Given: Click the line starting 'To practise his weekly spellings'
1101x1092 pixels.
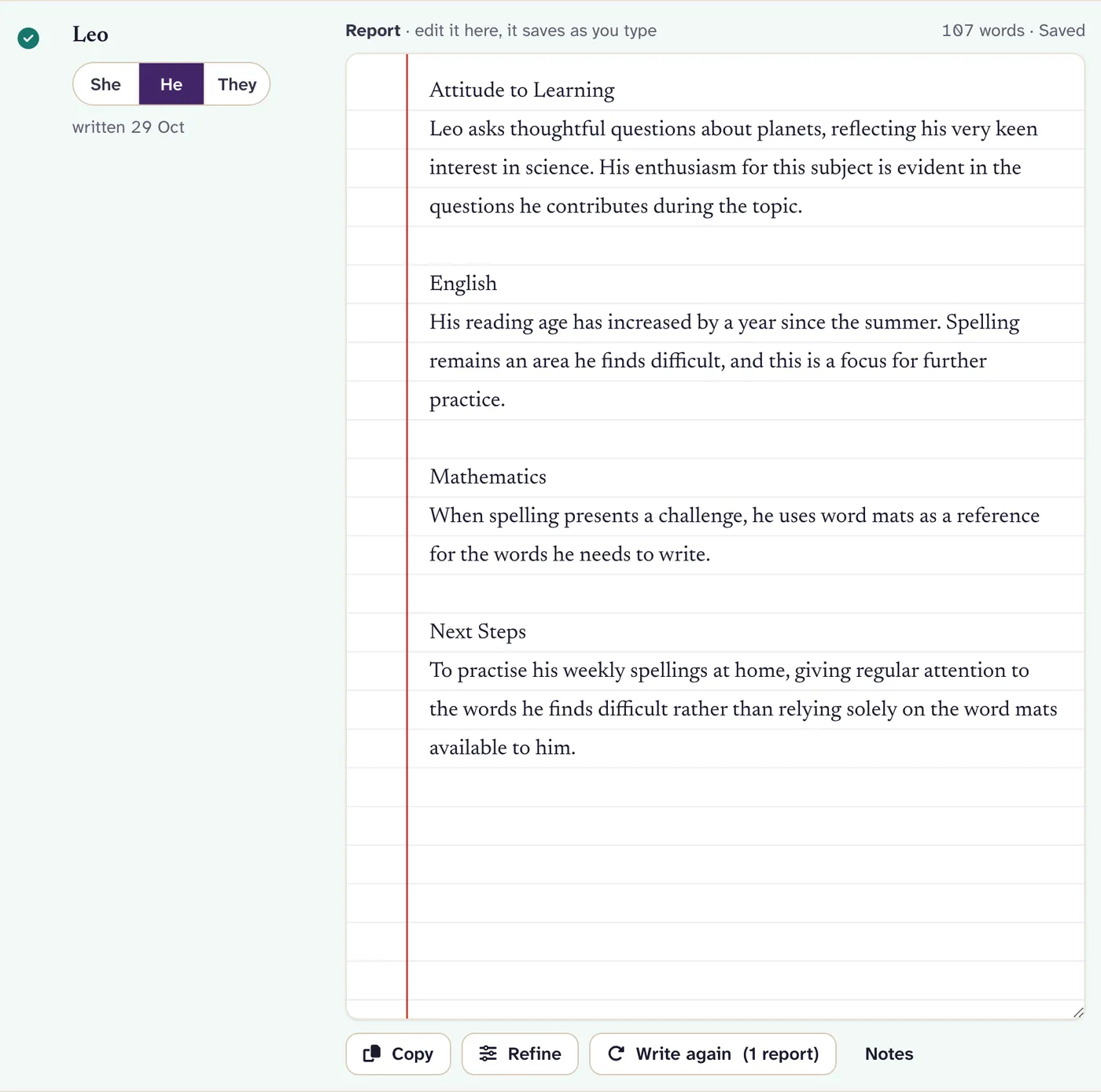Looking at the screenshot, I should click(x=729, y=671).
